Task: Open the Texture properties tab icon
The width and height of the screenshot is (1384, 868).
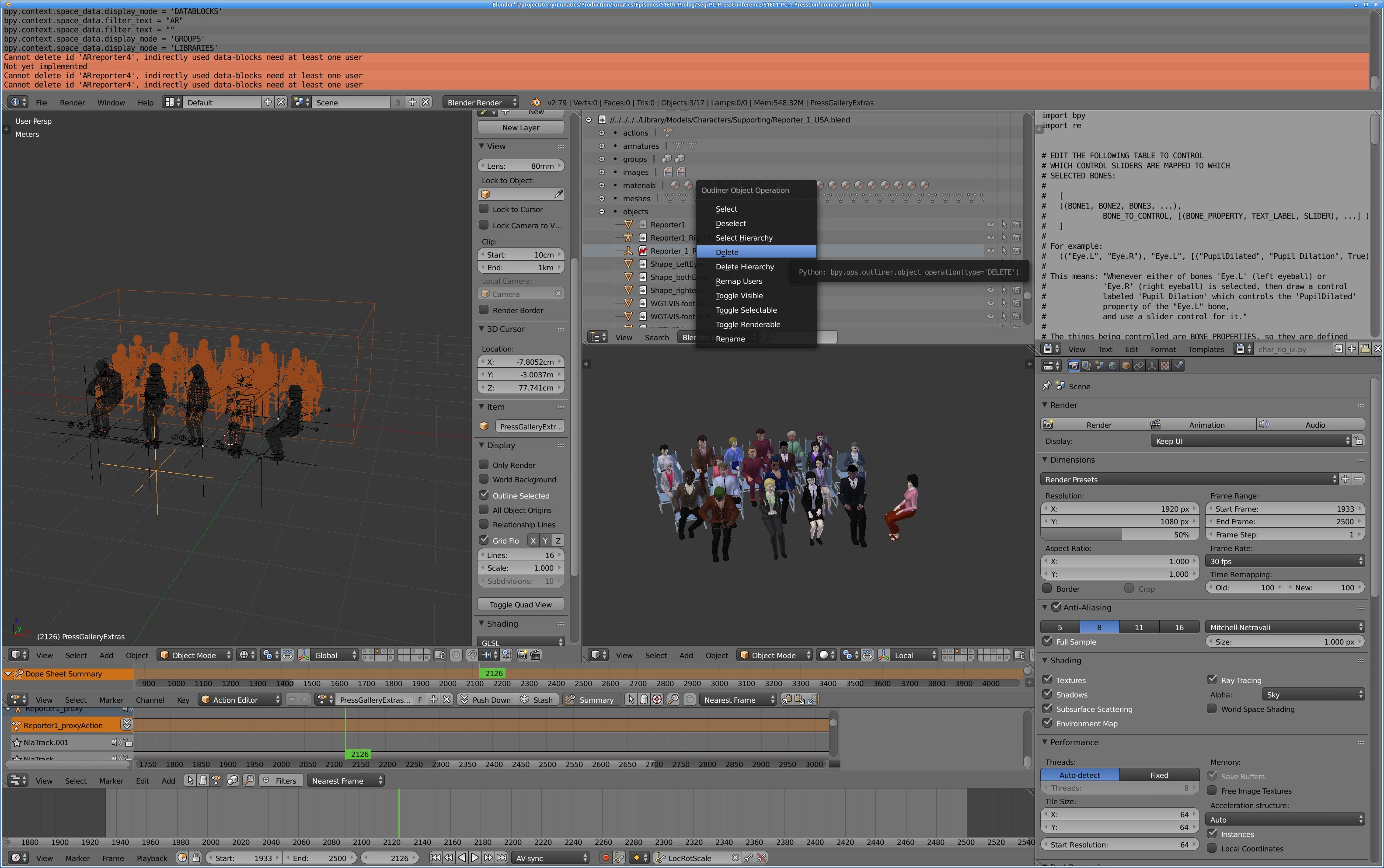Action: [x=1165, y=366]
